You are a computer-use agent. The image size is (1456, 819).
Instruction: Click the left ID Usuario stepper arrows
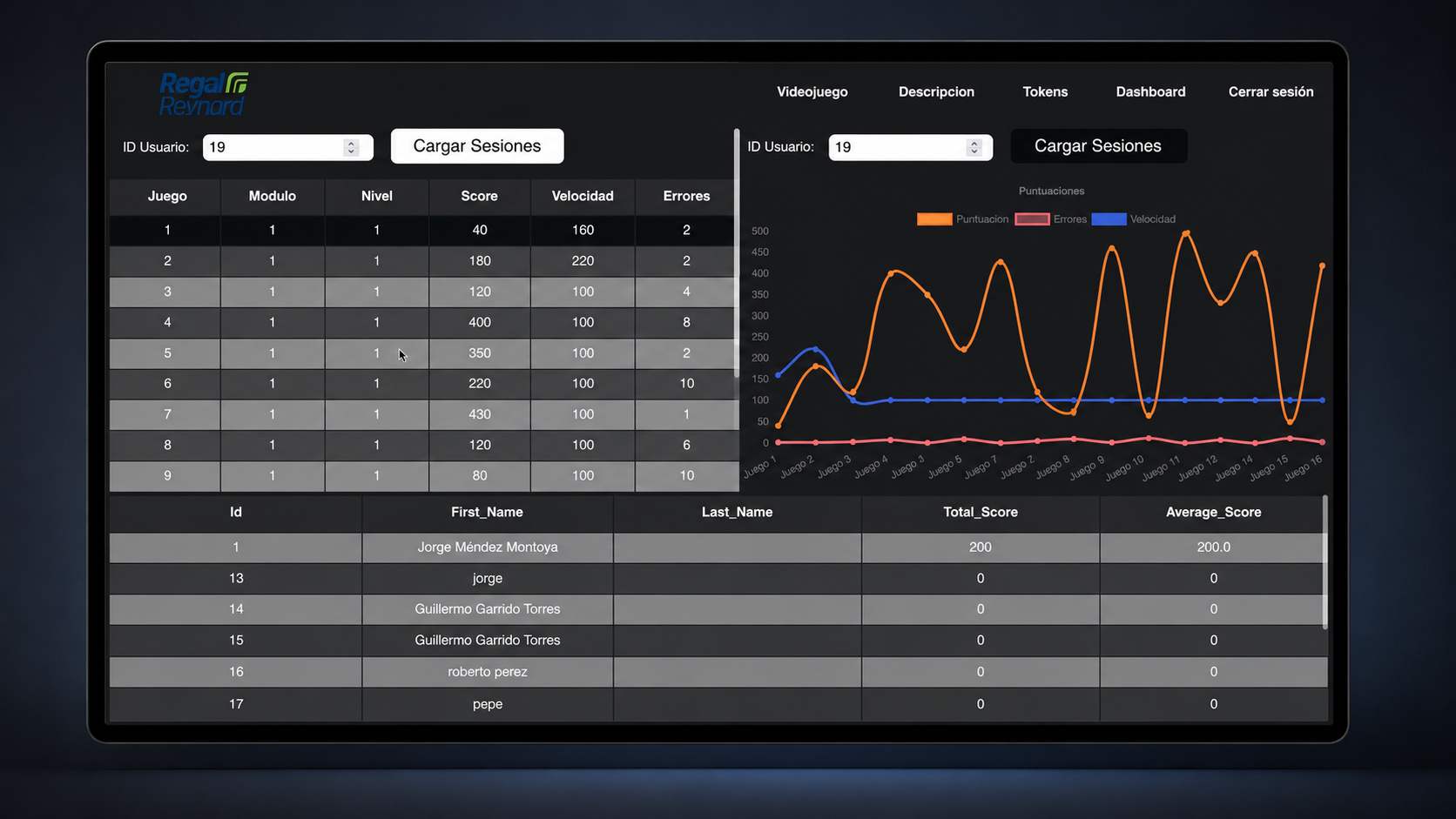point(351,147)
